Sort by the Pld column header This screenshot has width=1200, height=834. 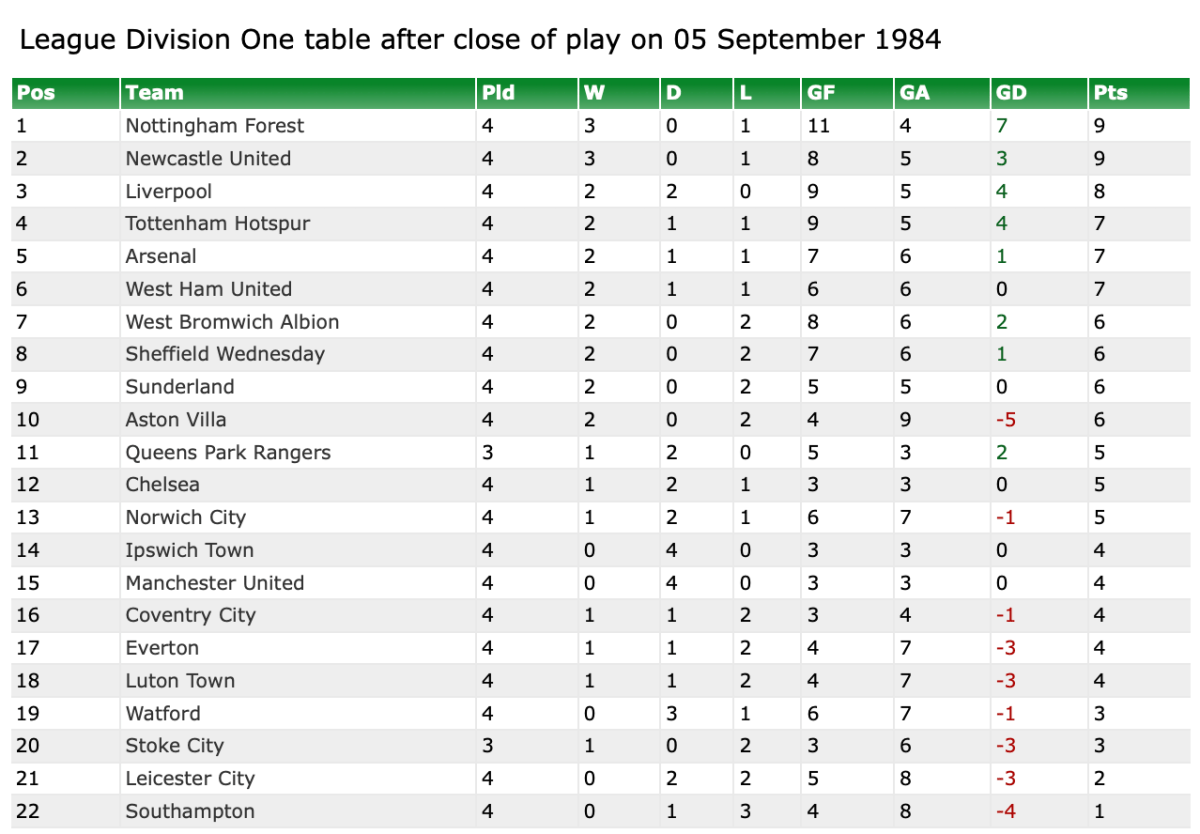[x=498, y=93]
